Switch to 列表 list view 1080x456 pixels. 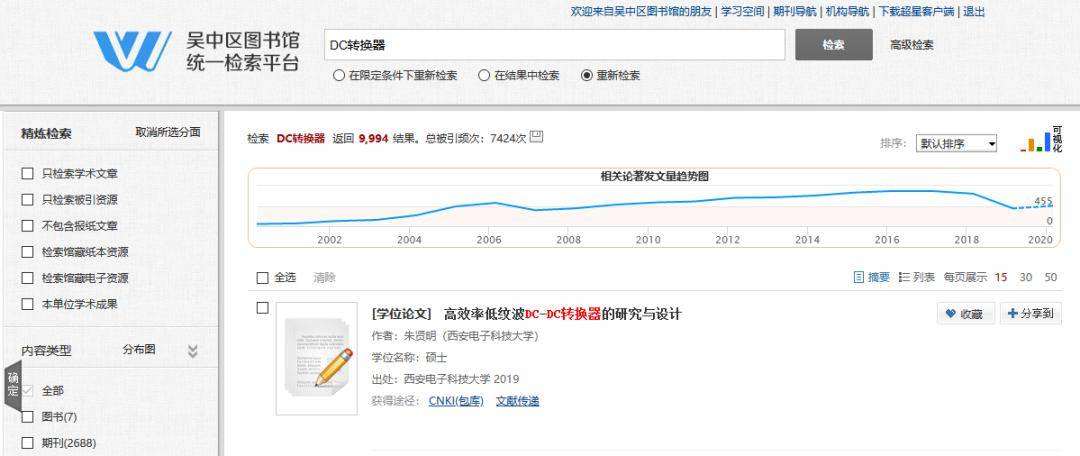point(917,277)
